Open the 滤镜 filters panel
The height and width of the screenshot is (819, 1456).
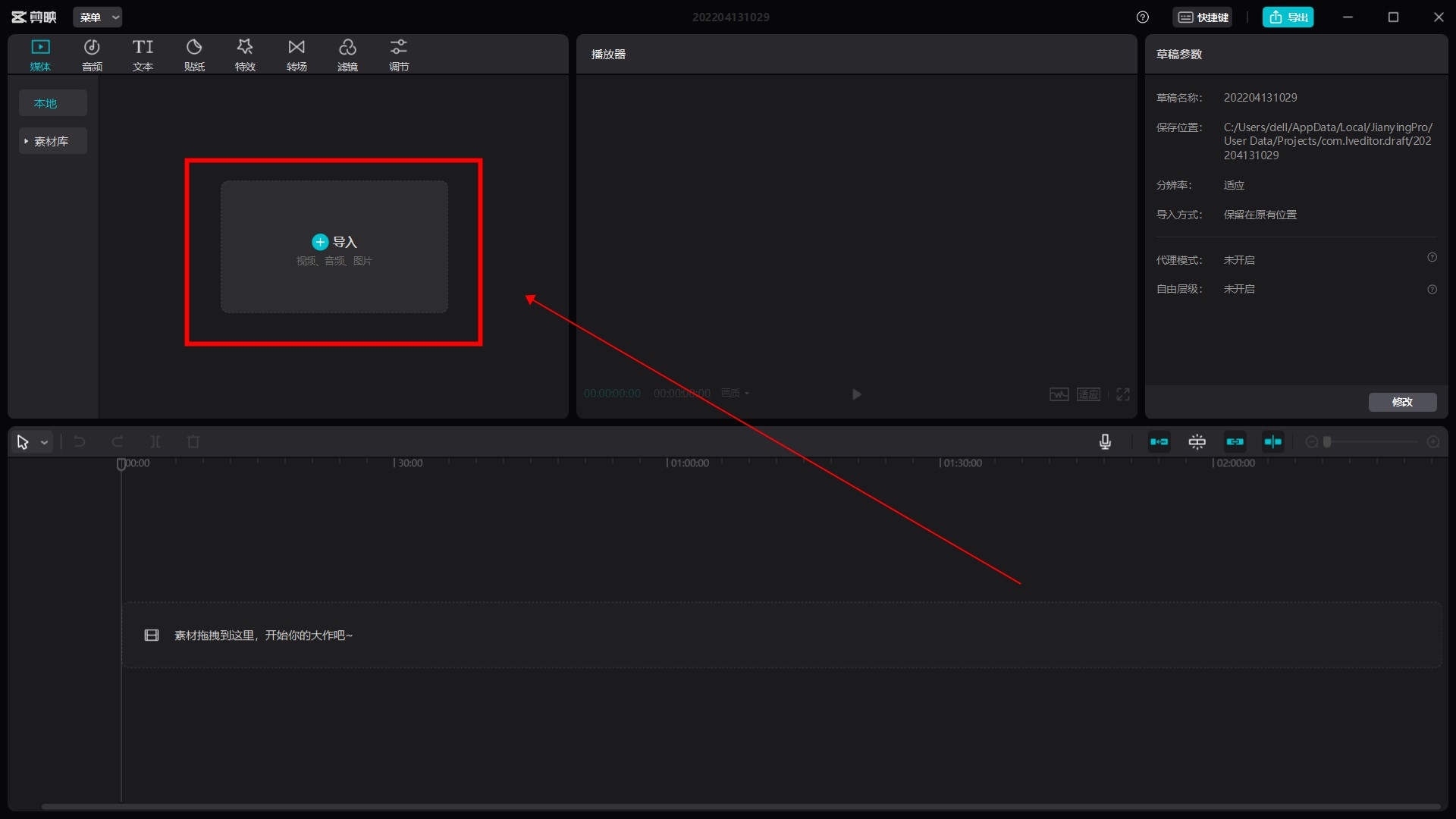coord(347,55)
